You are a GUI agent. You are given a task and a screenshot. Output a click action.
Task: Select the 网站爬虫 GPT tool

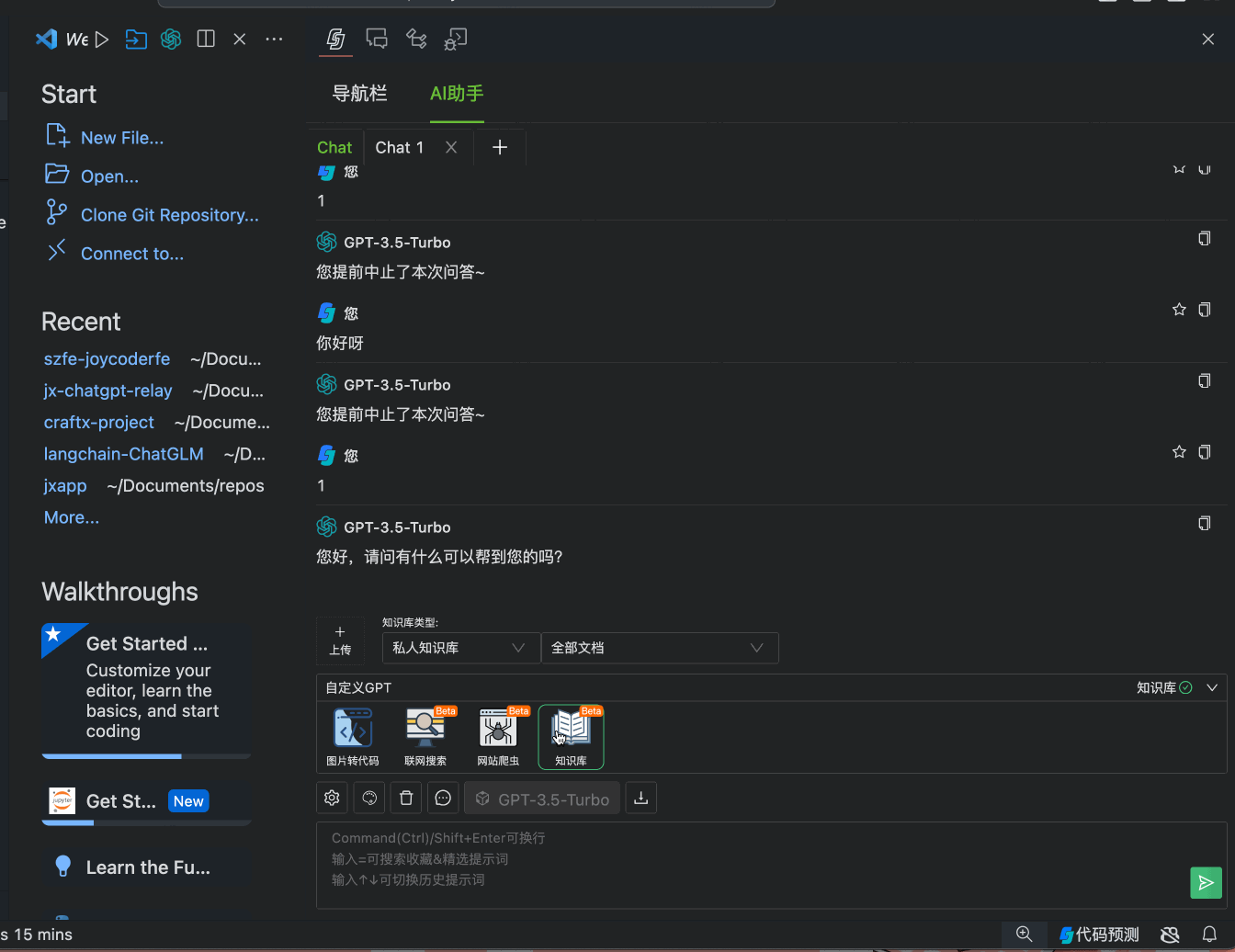(x=498, y=737)
